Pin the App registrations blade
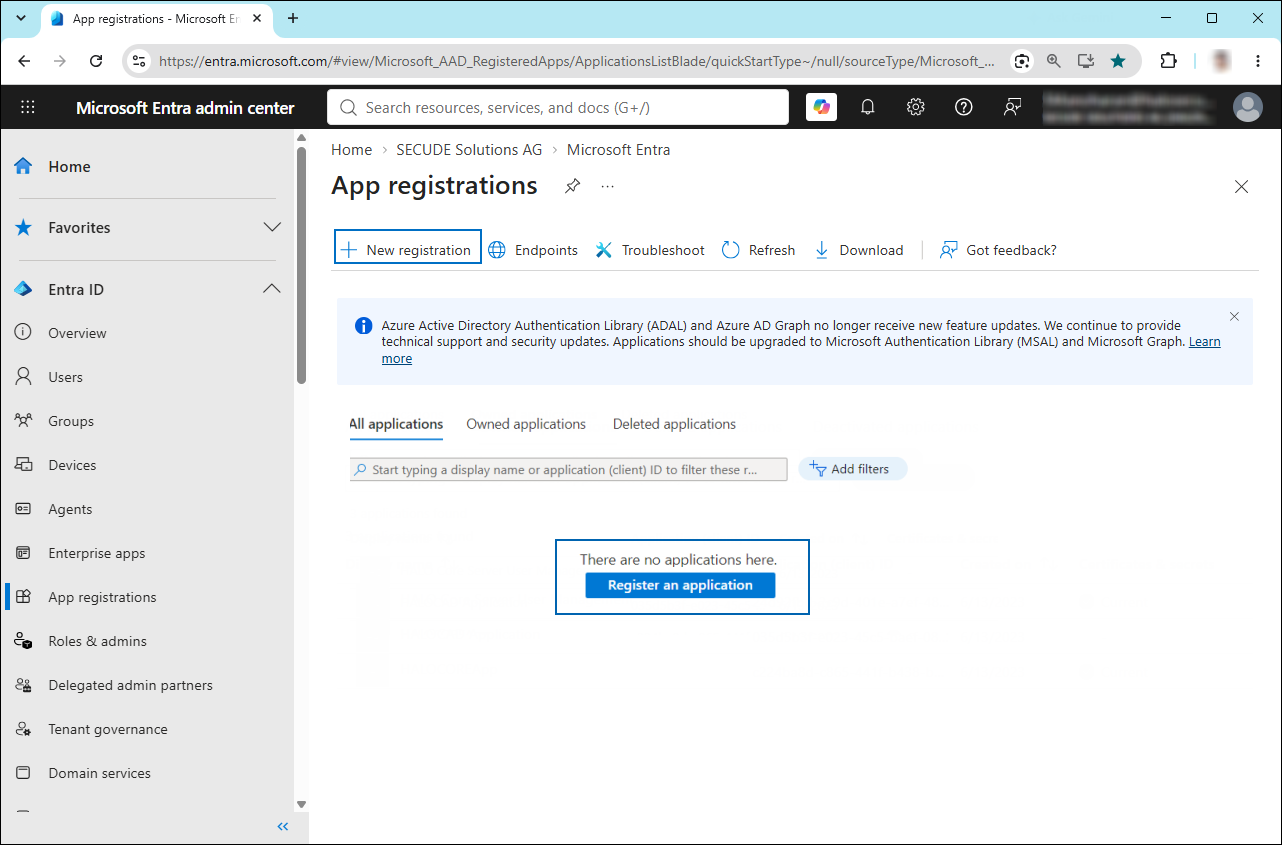This screenshot has width=1282, height=845. (572, 186)
